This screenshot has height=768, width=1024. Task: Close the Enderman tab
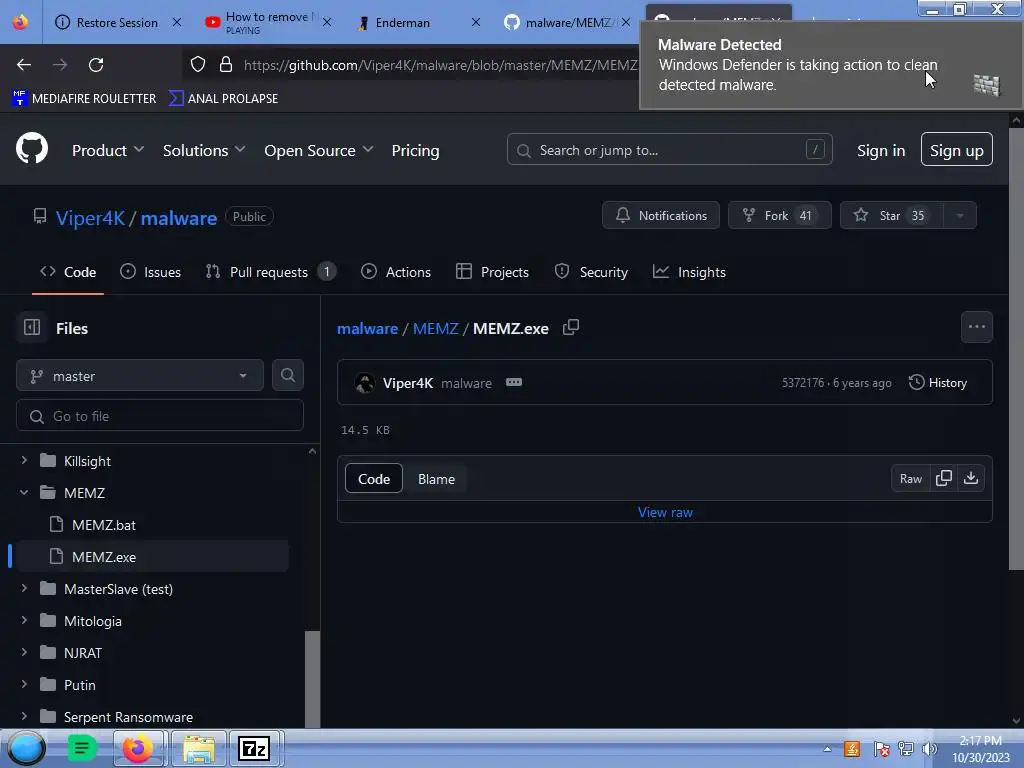[x=475, y=22]
